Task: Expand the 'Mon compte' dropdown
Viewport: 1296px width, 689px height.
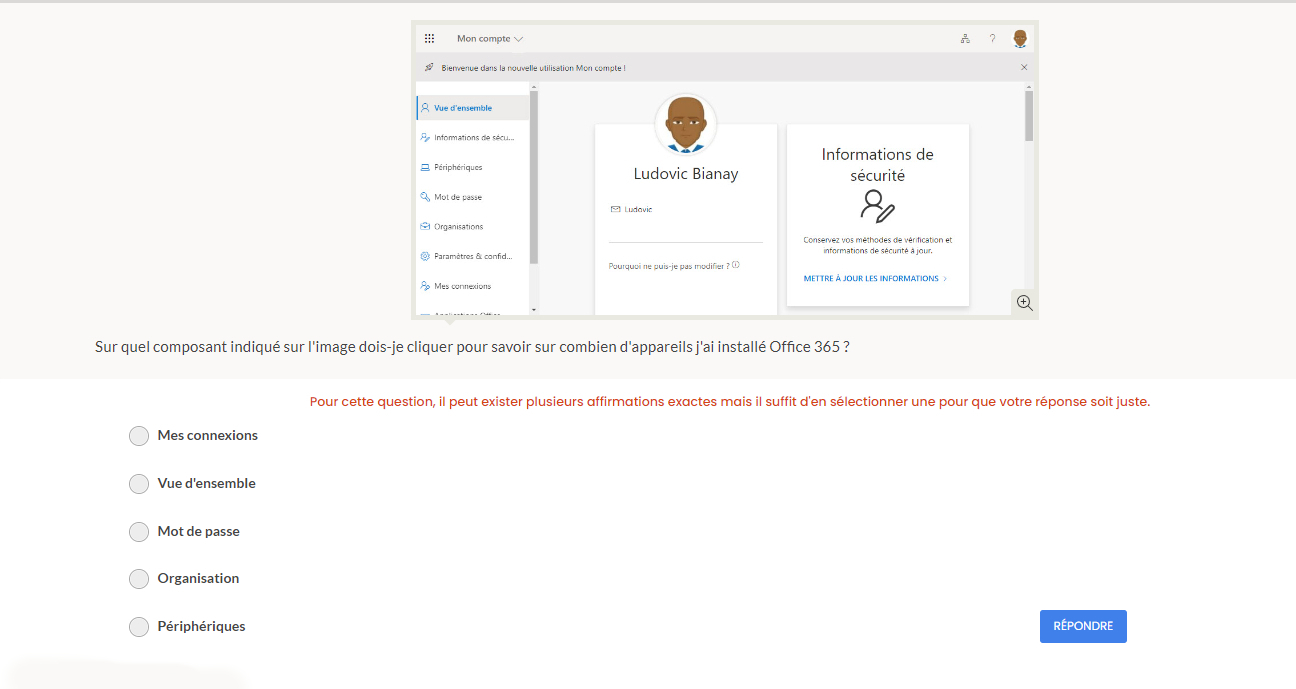Action: click(490, 39)
